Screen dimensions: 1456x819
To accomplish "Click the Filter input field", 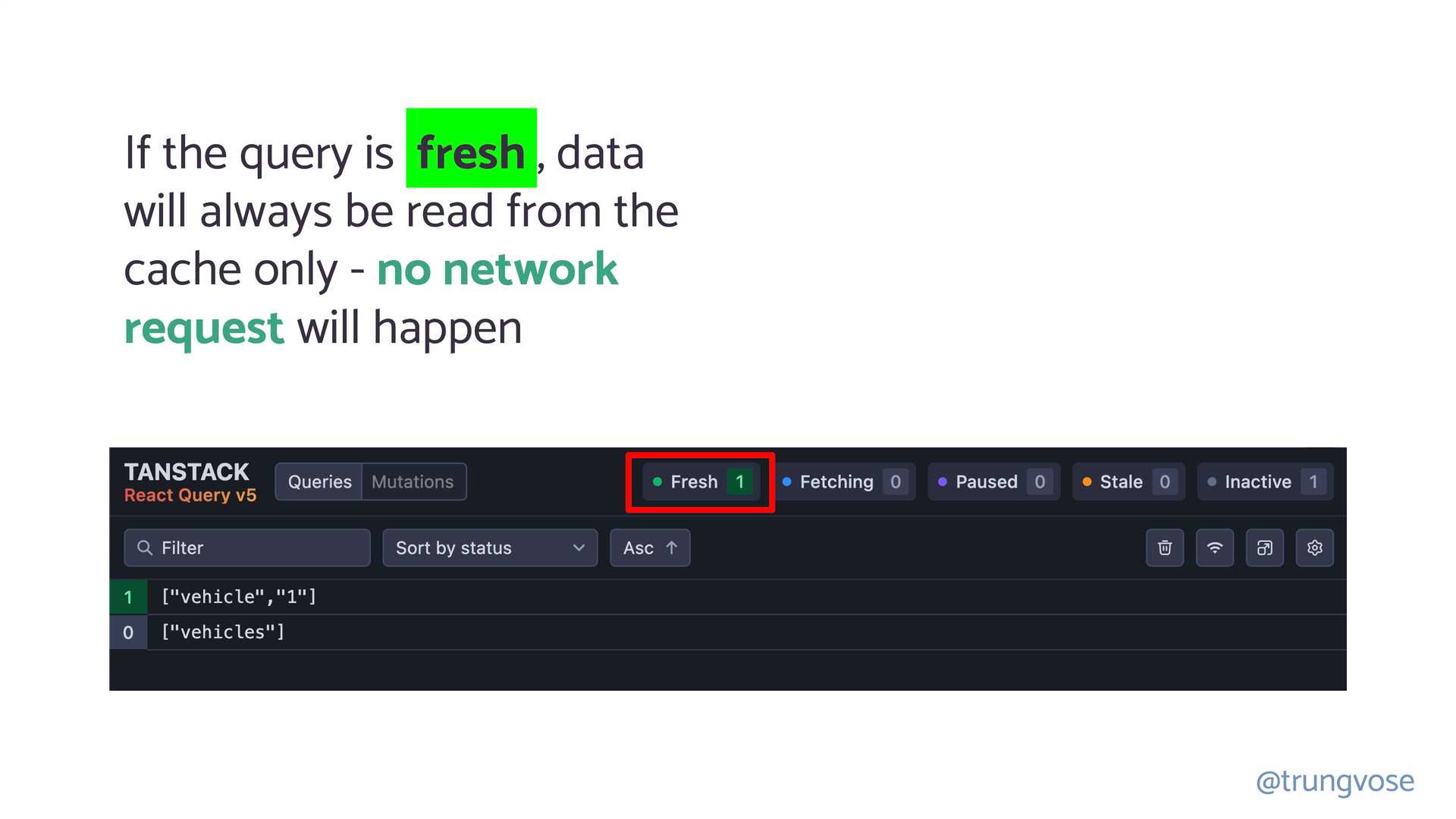I will point(247,547).
